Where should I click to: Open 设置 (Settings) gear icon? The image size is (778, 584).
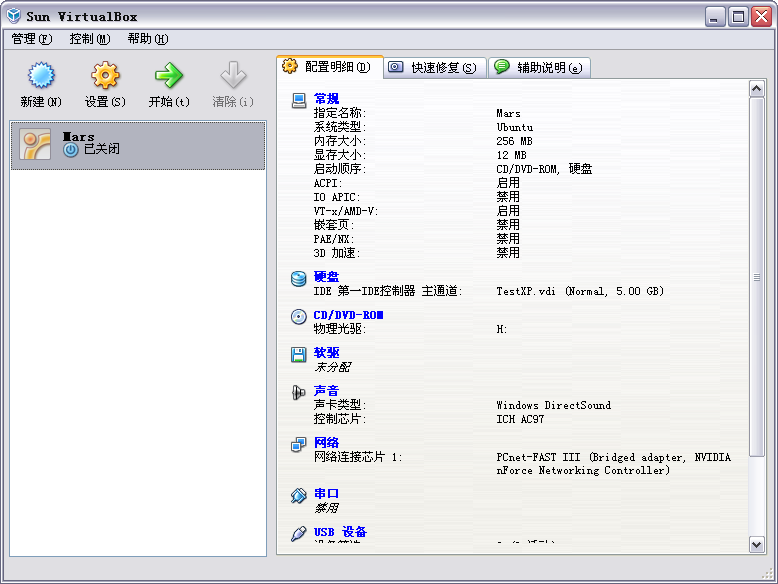coord(105,76)
